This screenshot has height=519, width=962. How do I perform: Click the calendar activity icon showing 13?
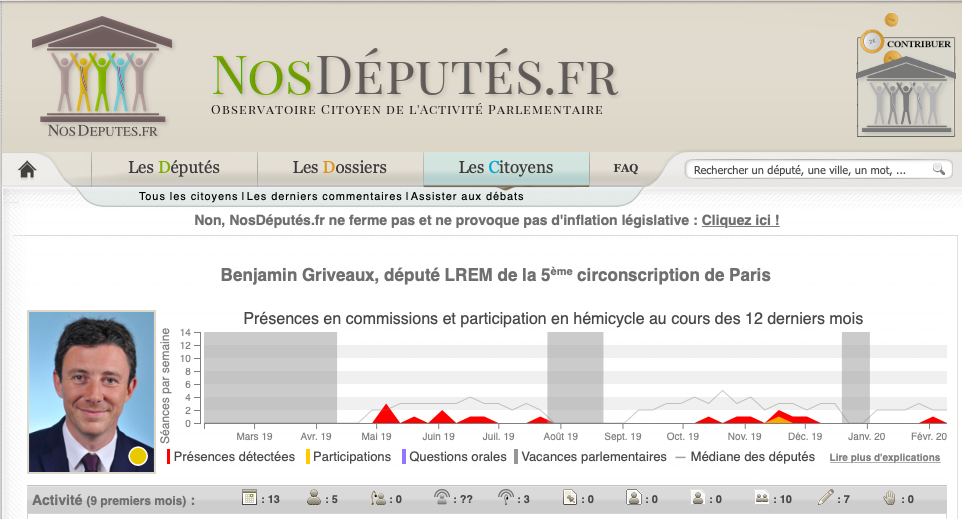click(250, 498)
